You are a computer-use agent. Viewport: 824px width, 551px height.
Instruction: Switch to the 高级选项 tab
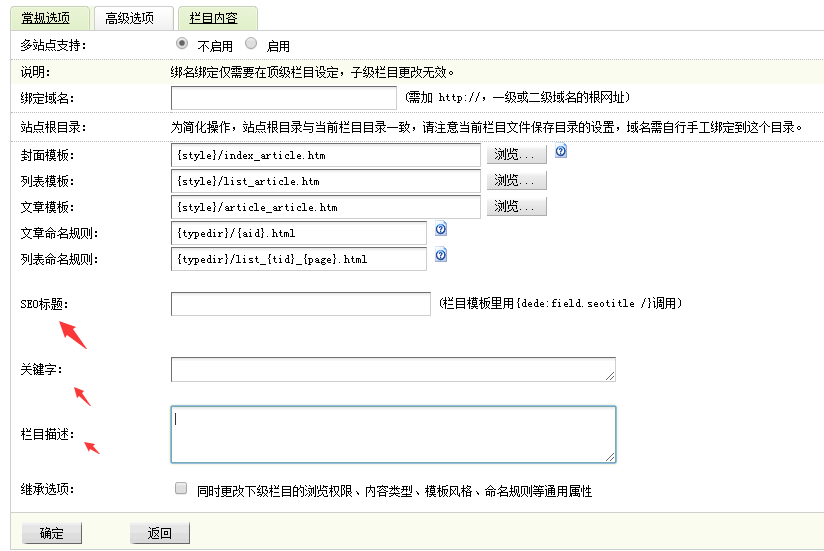(133, 18)
